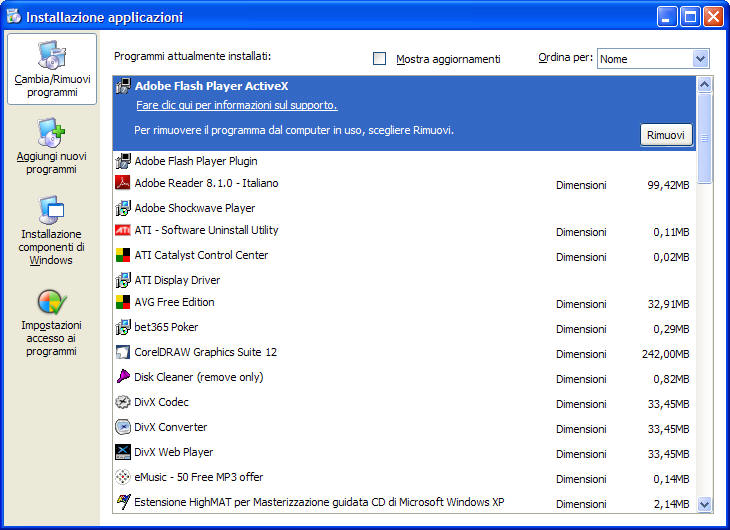Screen dimensions: 730x530
Task: Click the eMusic 50 Free MP3 icon
Action: click(123, 477)
